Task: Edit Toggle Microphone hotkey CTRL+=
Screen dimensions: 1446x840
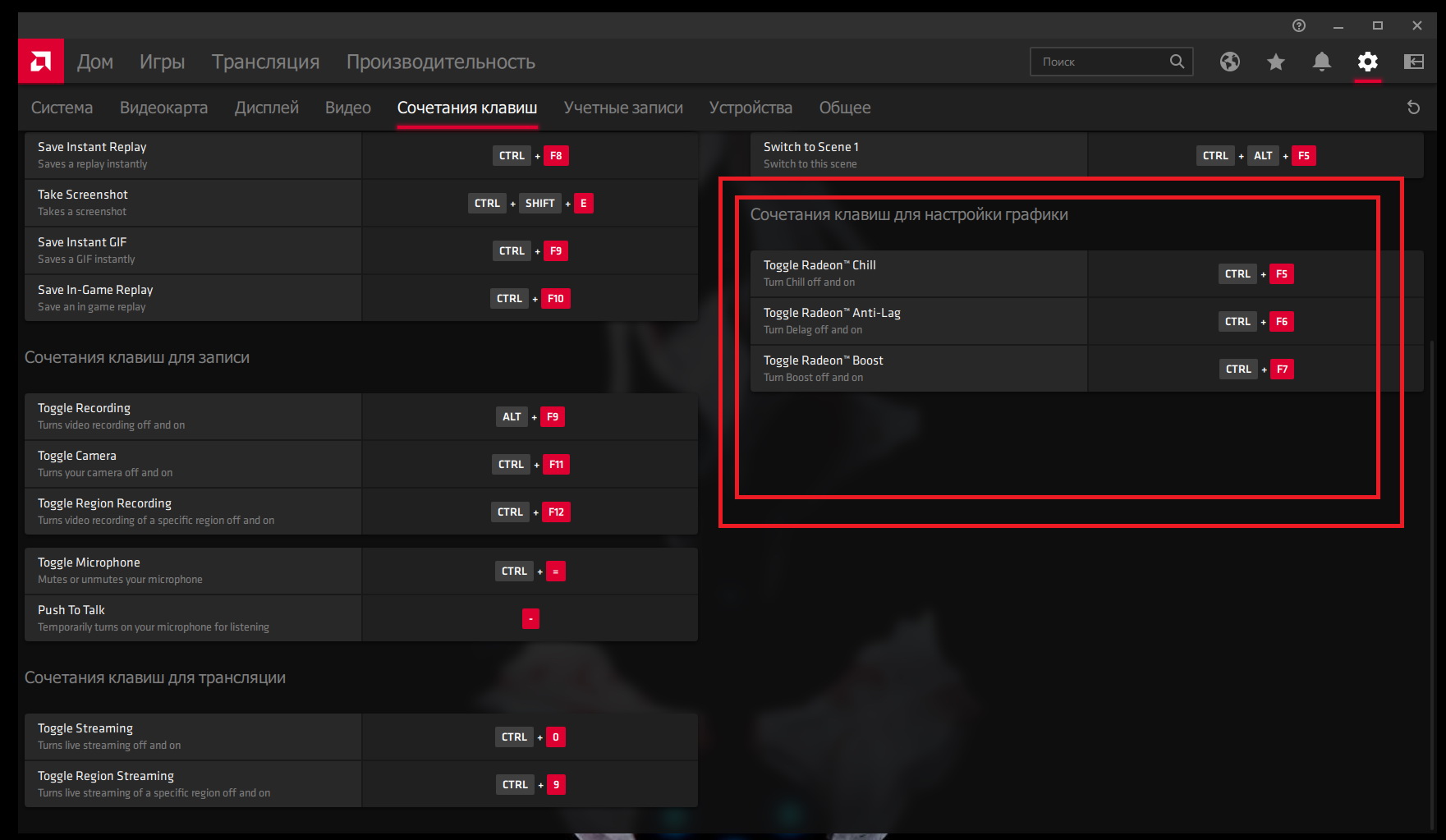Action: pyautogui.click(x=530, y=571)
